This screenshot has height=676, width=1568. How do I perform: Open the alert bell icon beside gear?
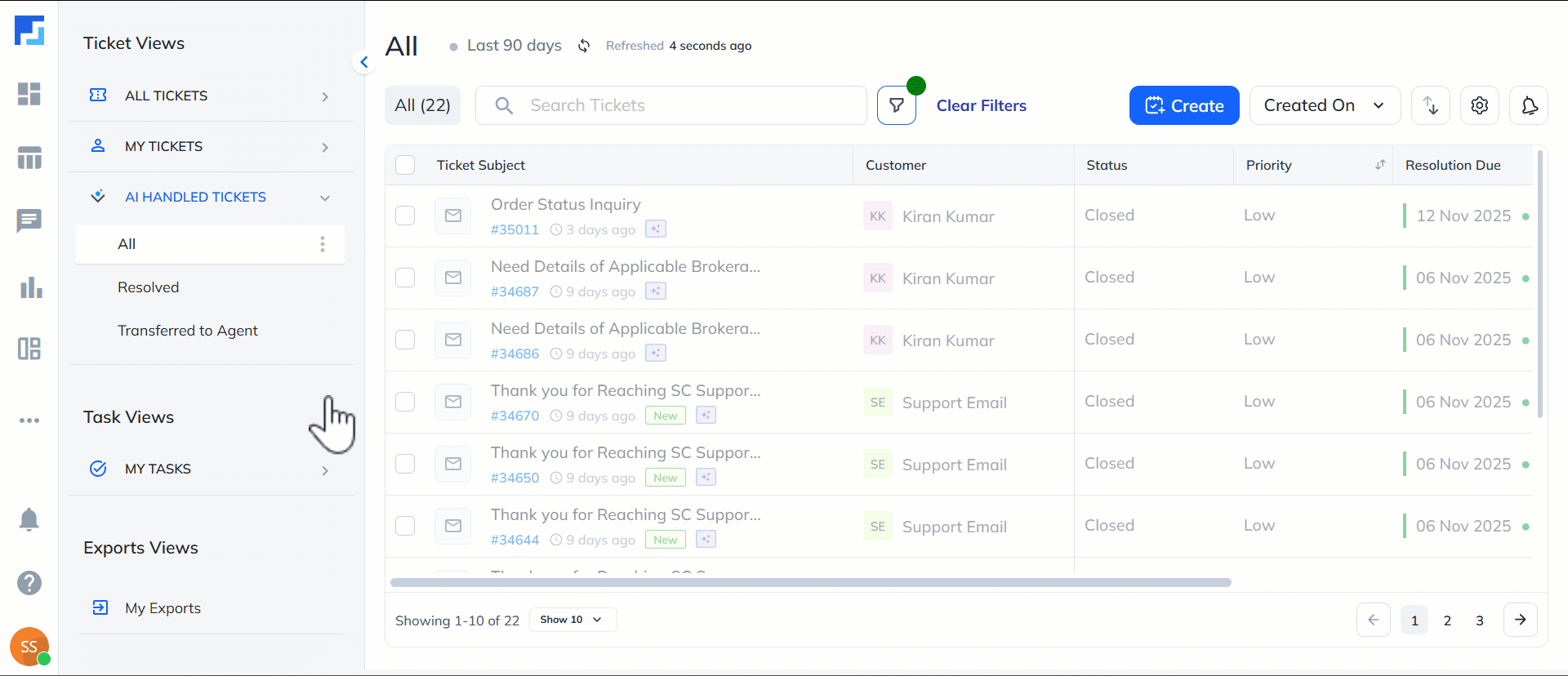[x=1529, y=105]
